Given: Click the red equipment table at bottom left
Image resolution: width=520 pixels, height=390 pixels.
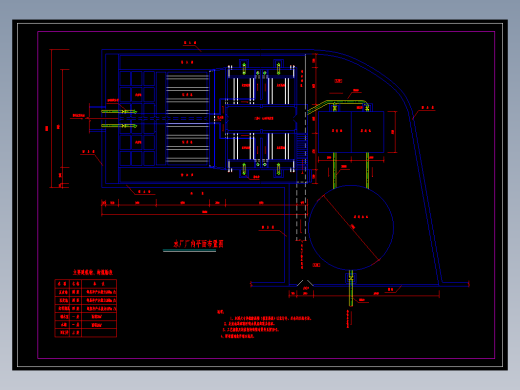Looking at the screenshot, I should pos(86,308).
